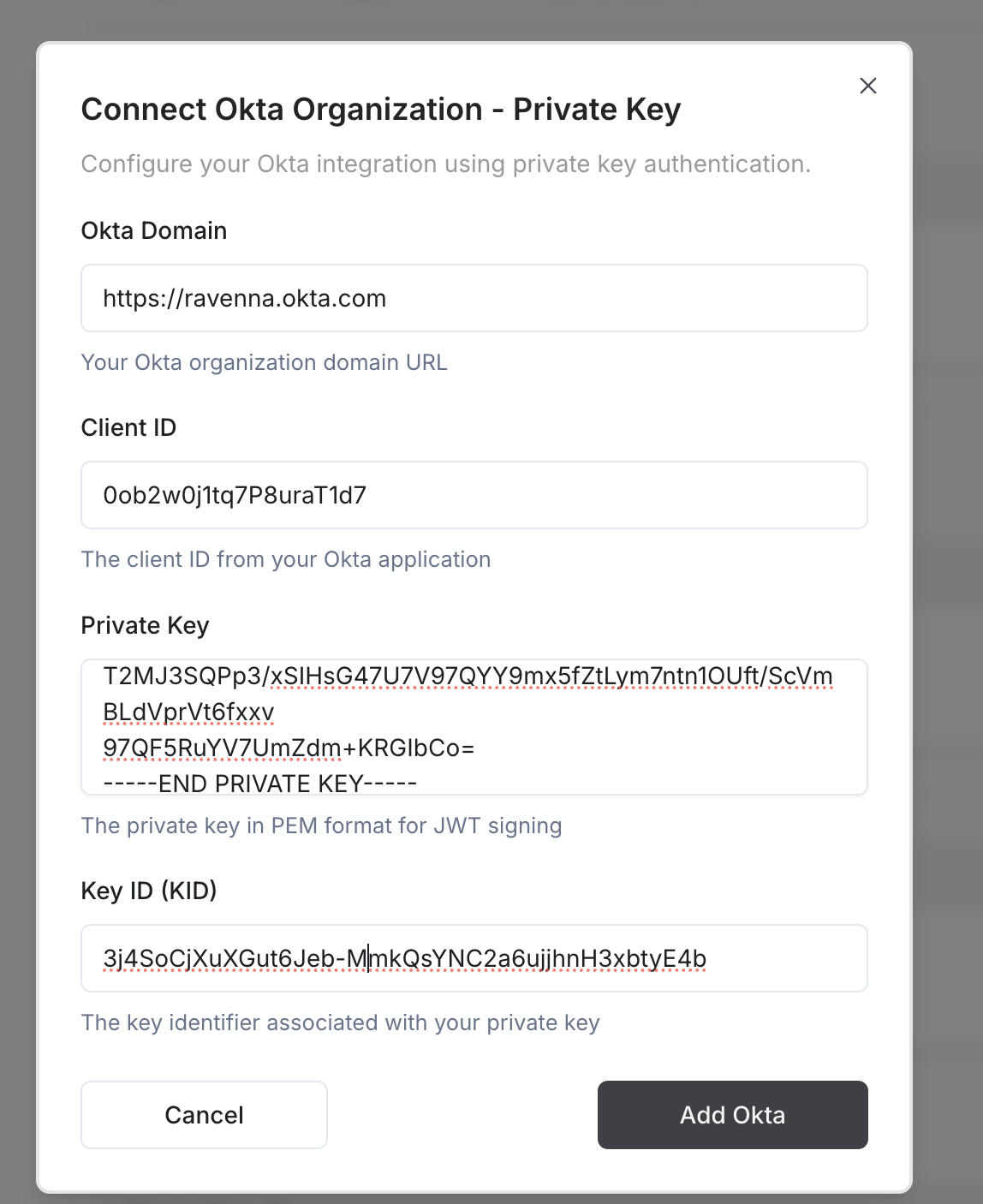This screenshot has height=1204, width=983.
Task: Click the Client ID label
Action: click(x=128, y=427)
